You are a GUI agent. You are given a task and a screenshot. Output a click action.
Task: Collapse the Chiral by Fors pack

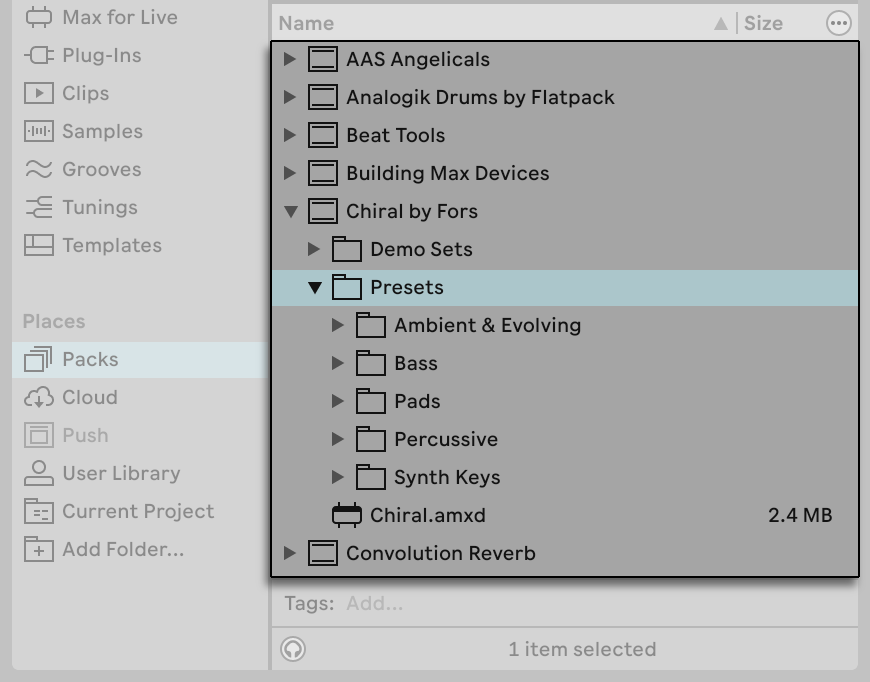[291, 211]
